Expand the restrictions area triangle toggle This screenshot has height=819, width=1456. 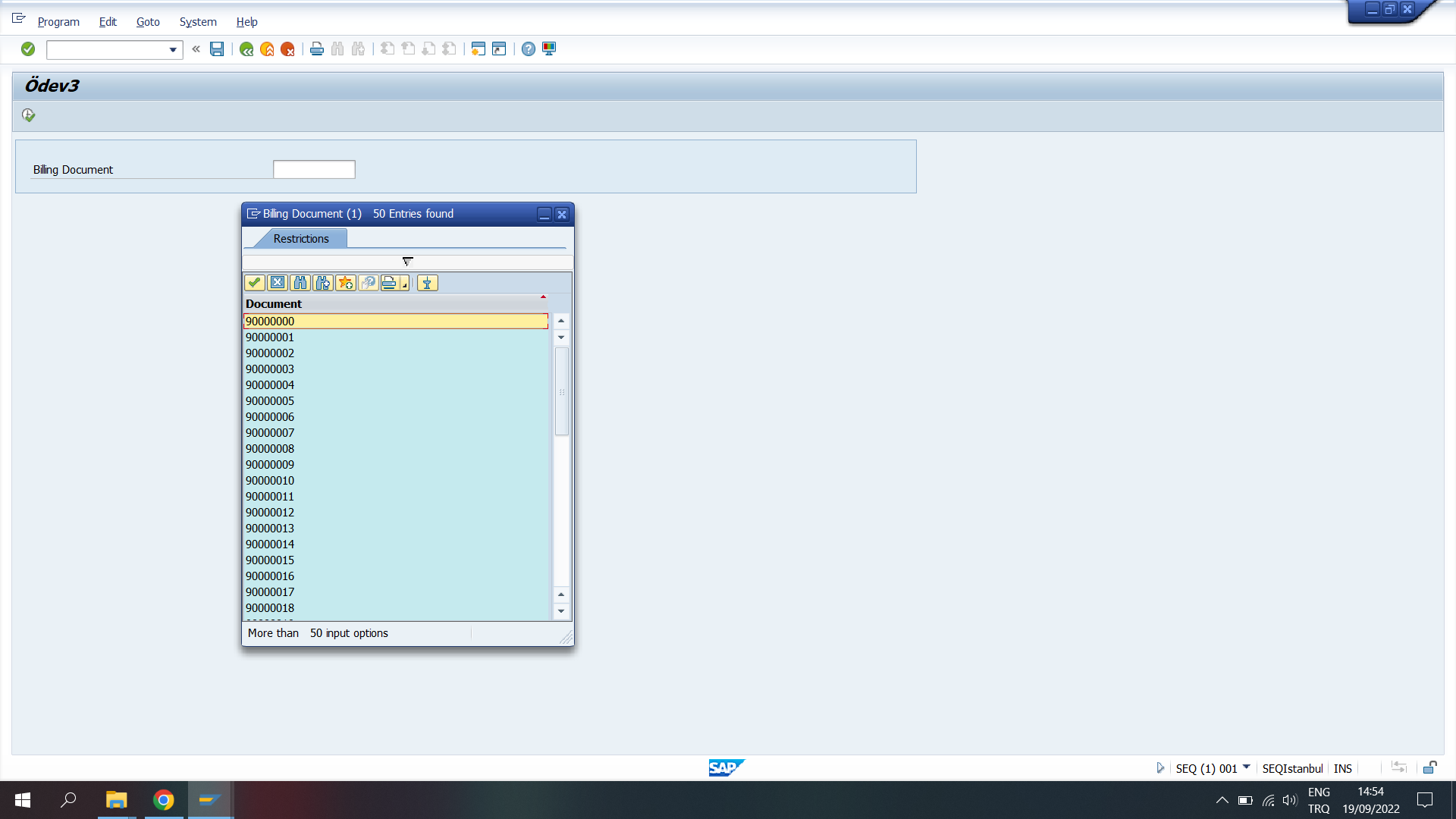point(407,261)
